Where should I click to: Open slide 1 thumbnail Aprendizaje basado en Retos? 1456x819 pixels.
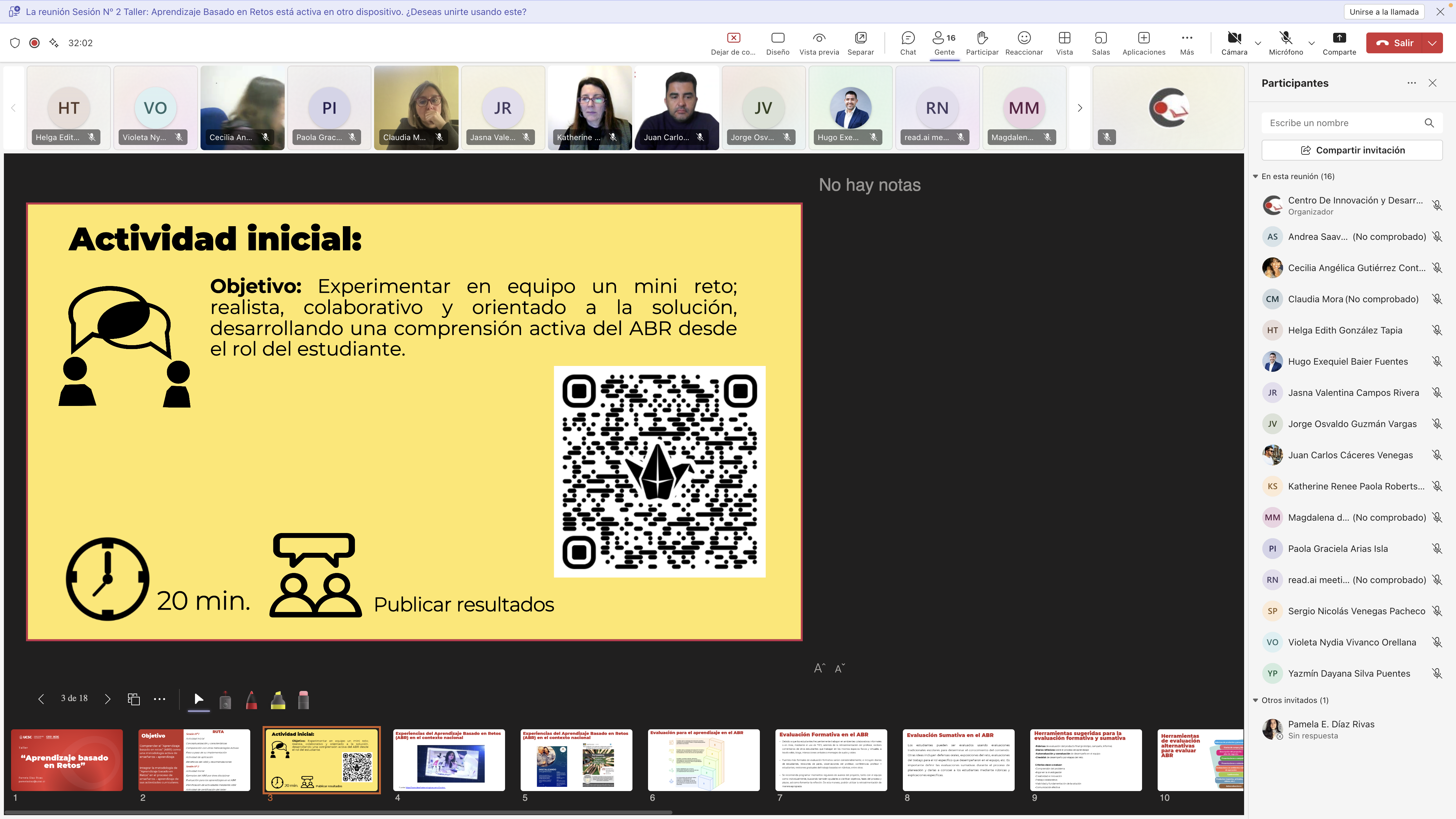point(67,760)
